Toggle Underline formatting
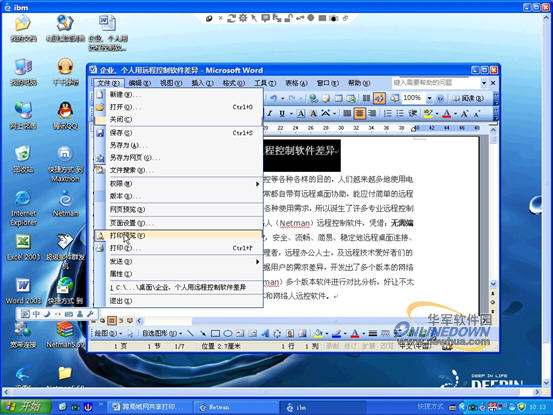The image size is (553, 415). pos(282,113)
